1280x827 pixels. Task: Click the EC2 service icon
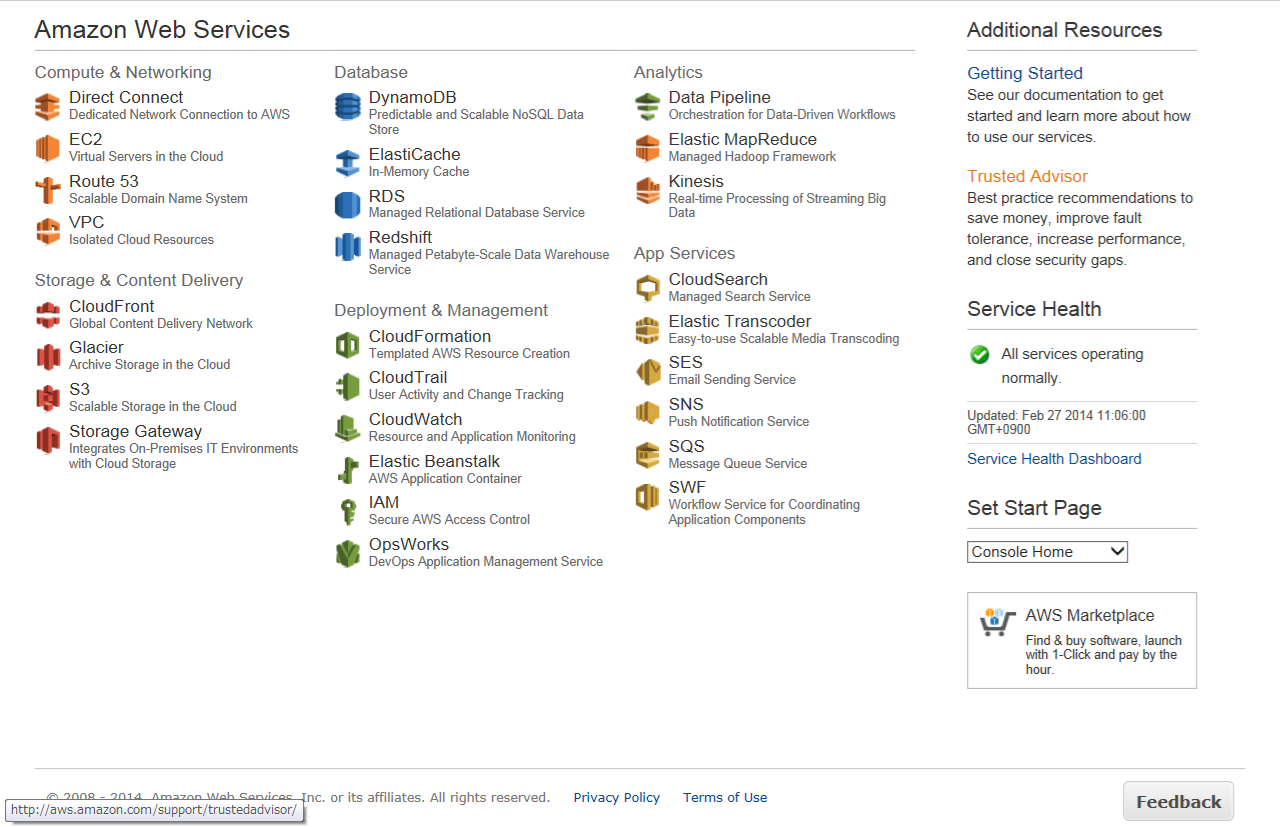point(48,148)
